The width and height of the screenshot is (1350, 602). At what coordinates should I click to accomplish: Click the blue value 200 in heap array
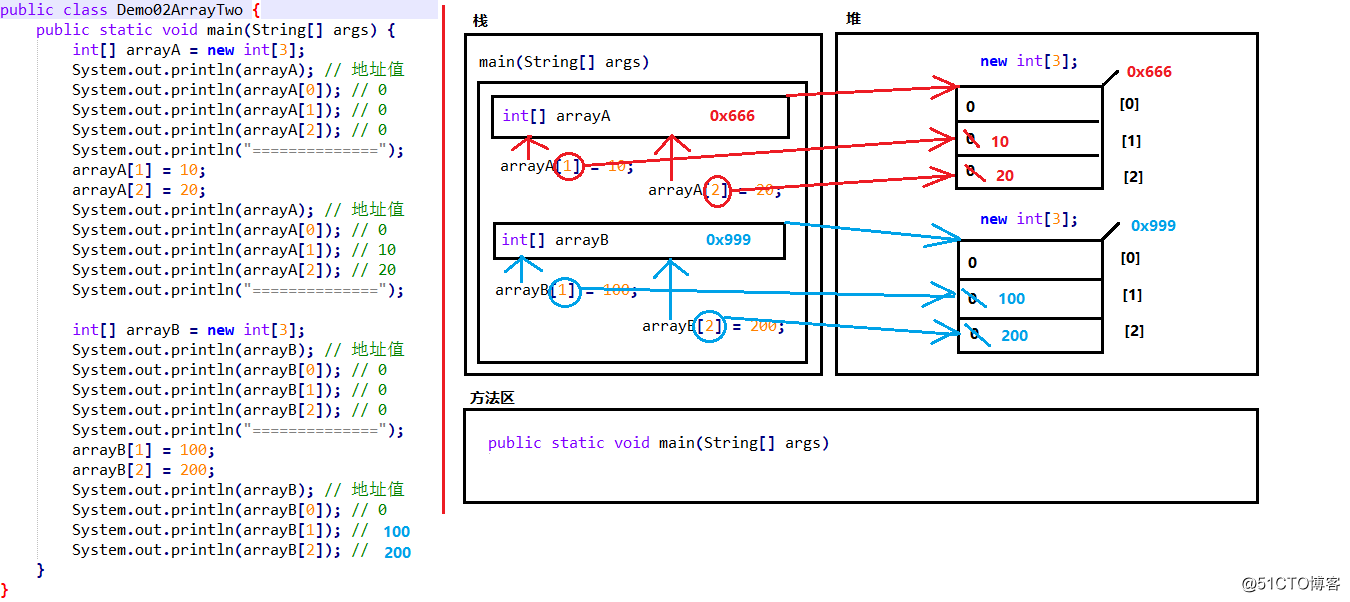point(1014,336)
